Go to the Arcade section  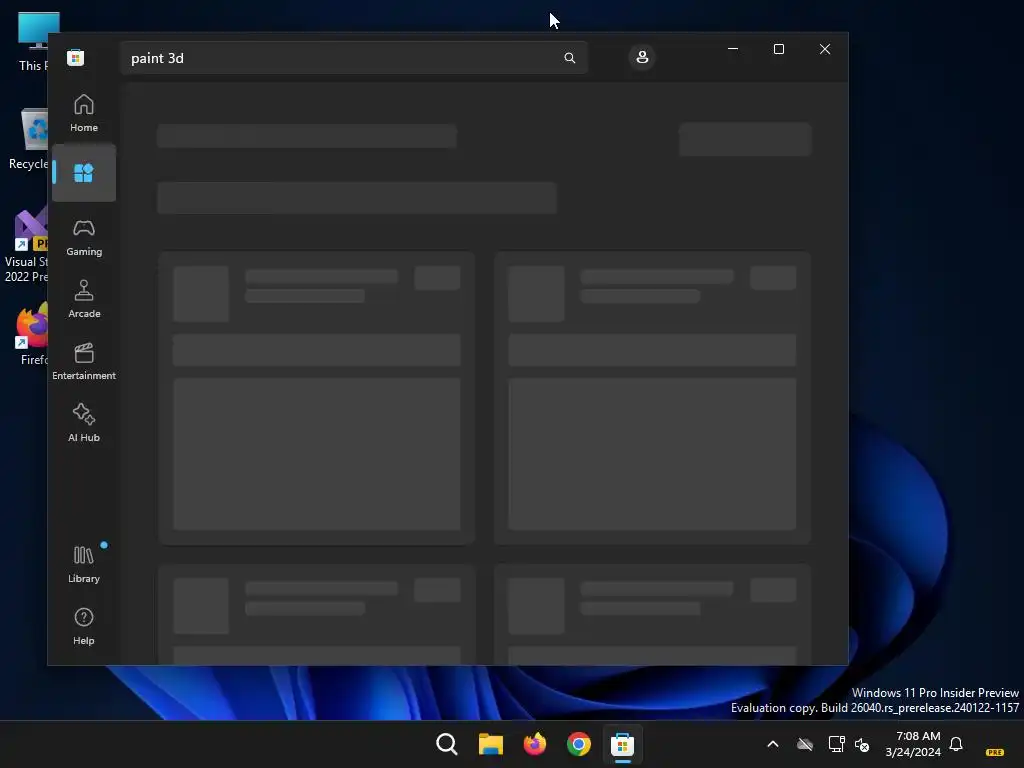point(84,299)
